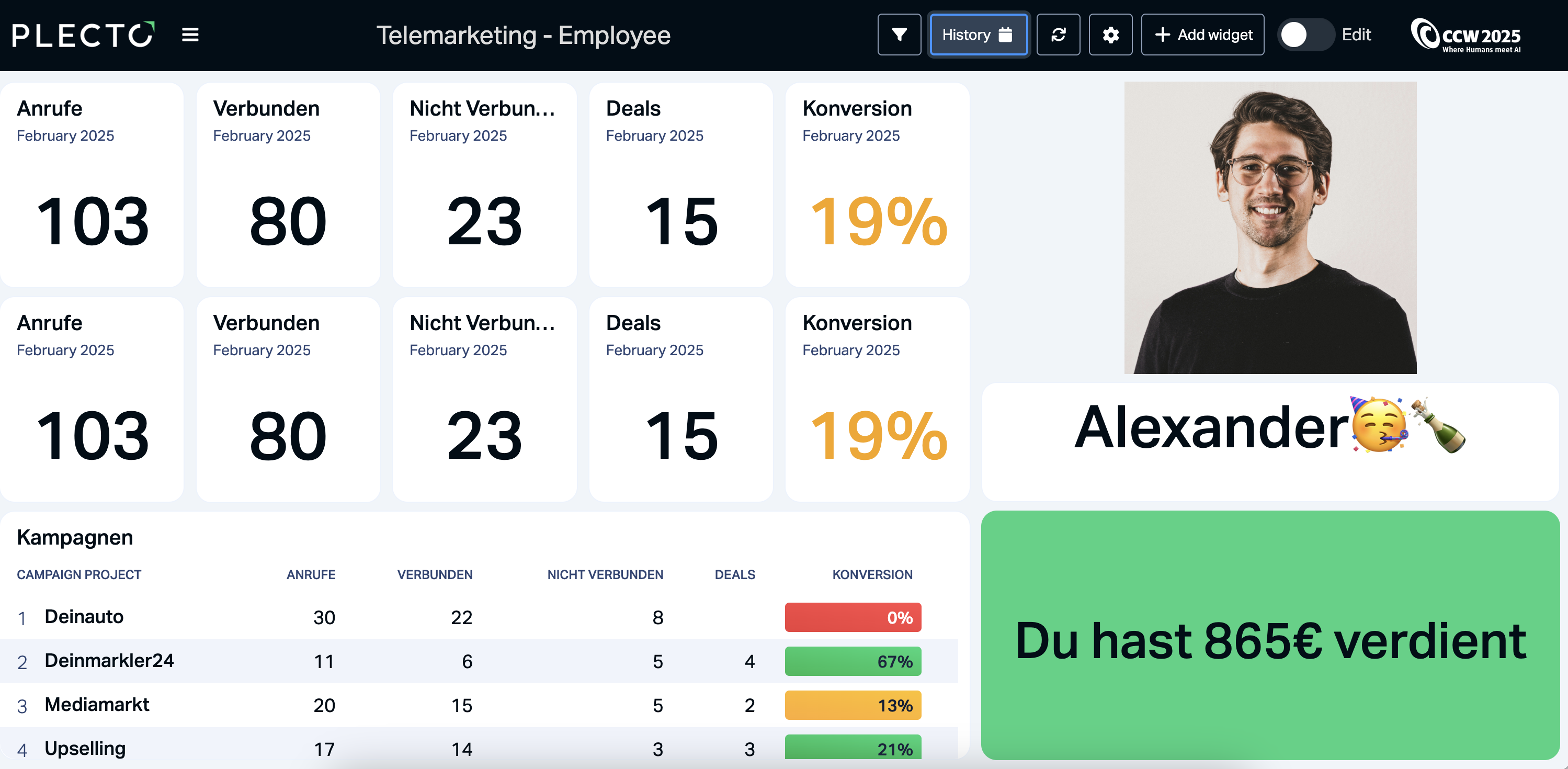Select the Deinauto campaign row

tap(479, 617)
